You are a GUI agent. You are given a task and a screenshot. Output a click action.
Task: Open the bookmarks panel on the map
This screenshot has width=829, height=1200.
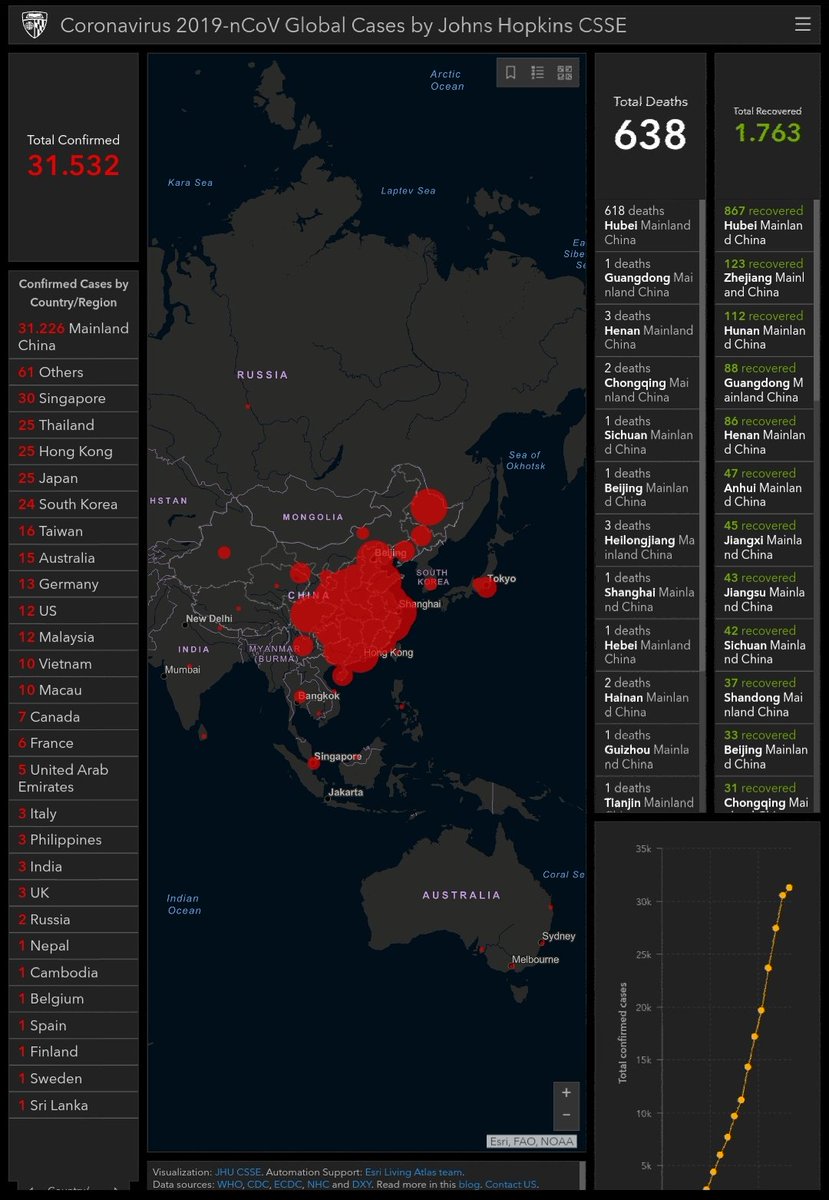(x=511, y=72)
